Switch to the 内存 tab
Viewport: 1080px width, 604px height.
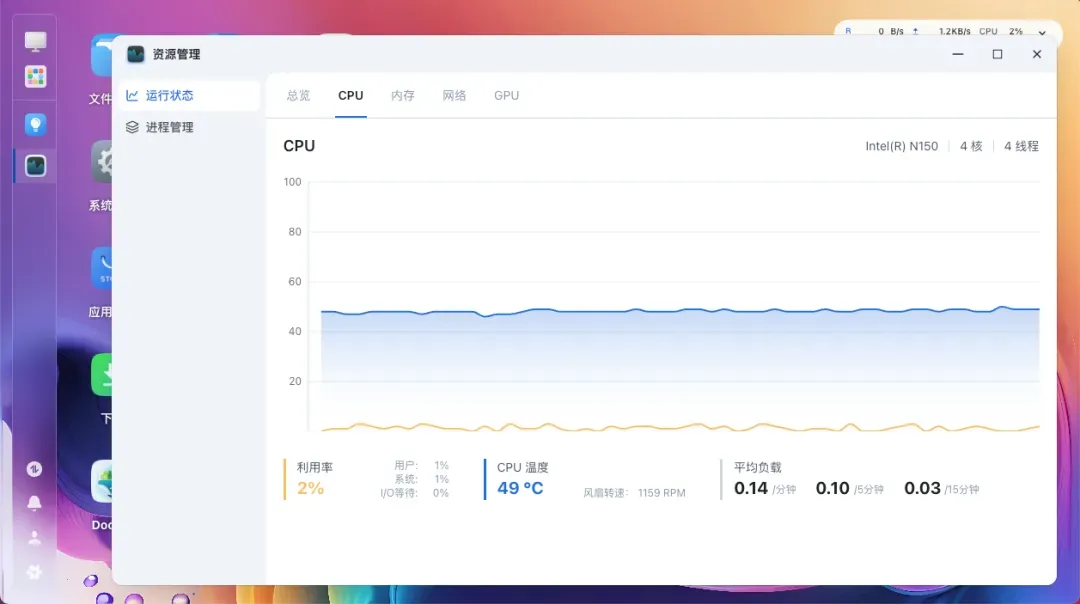point(403,96)
